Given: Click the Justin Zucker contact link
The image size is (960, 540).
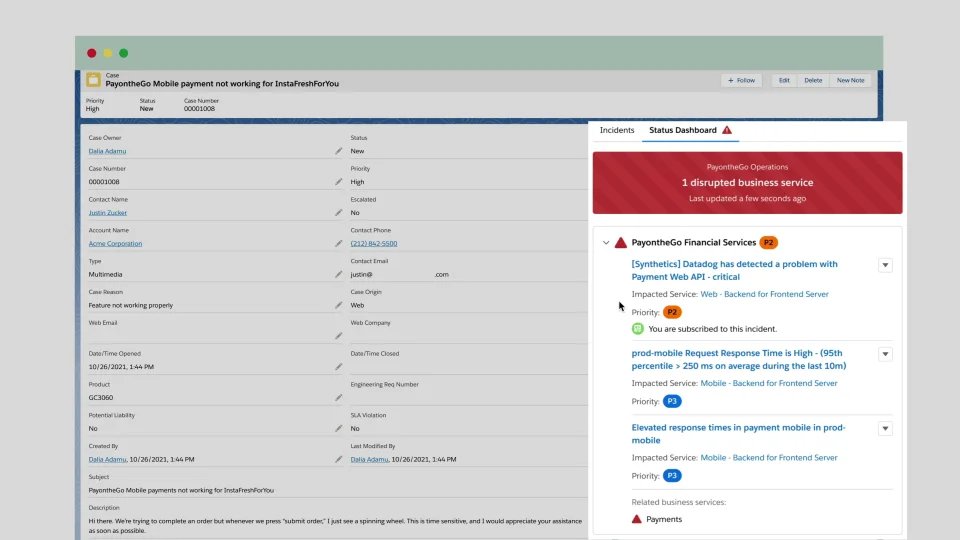Looking at the screenshot, I should [109, 213].
